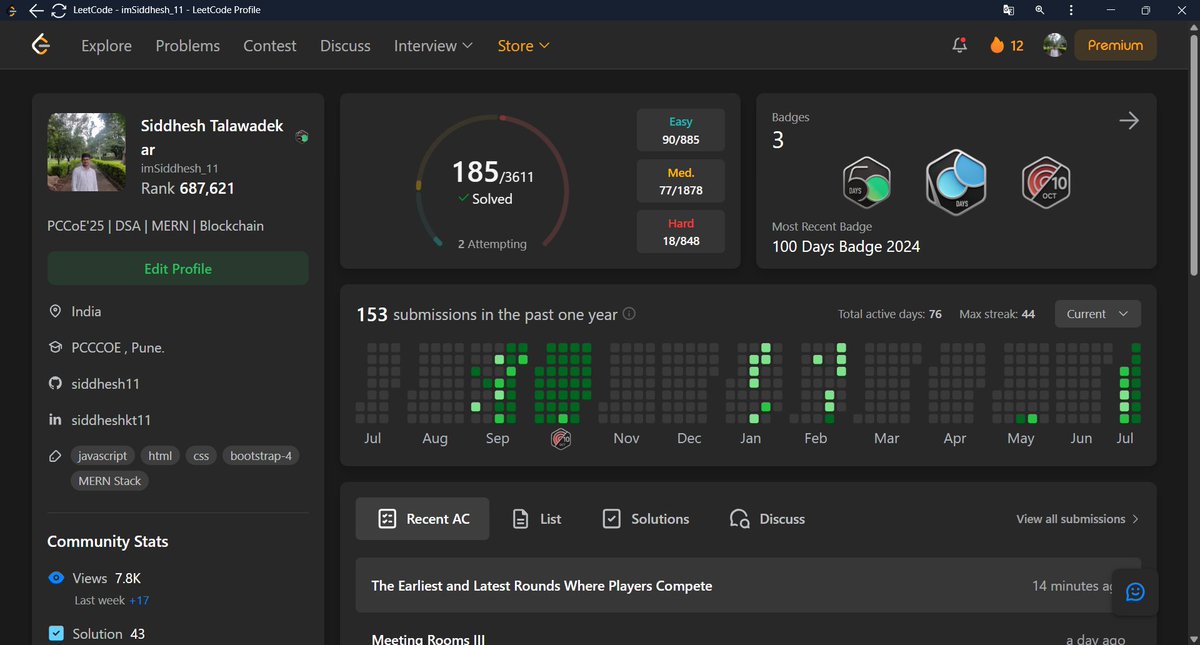Image resolution: width=1200 pixels, height=645 pixels.
Task: Click the css skill tag
Action: tap(201, 456)
